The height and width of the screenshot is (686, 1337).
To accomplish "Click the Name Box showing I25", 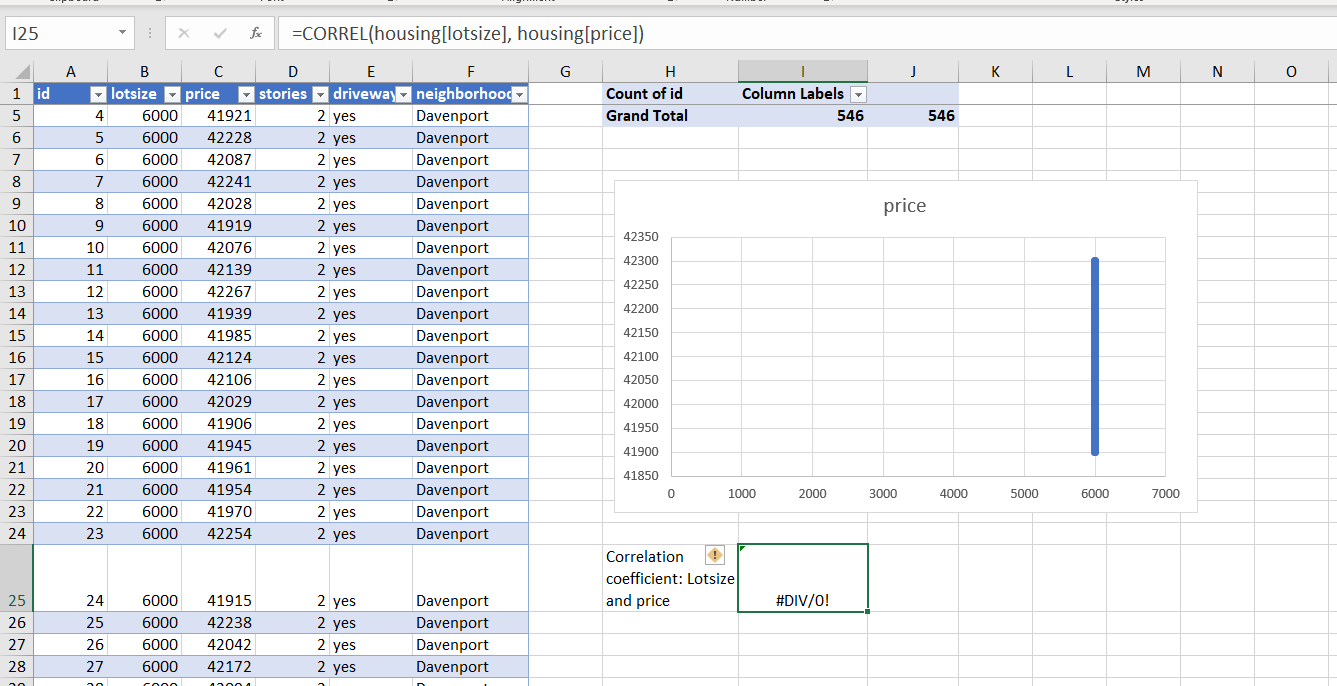I will pyautogui.click(x=60, y=34).
